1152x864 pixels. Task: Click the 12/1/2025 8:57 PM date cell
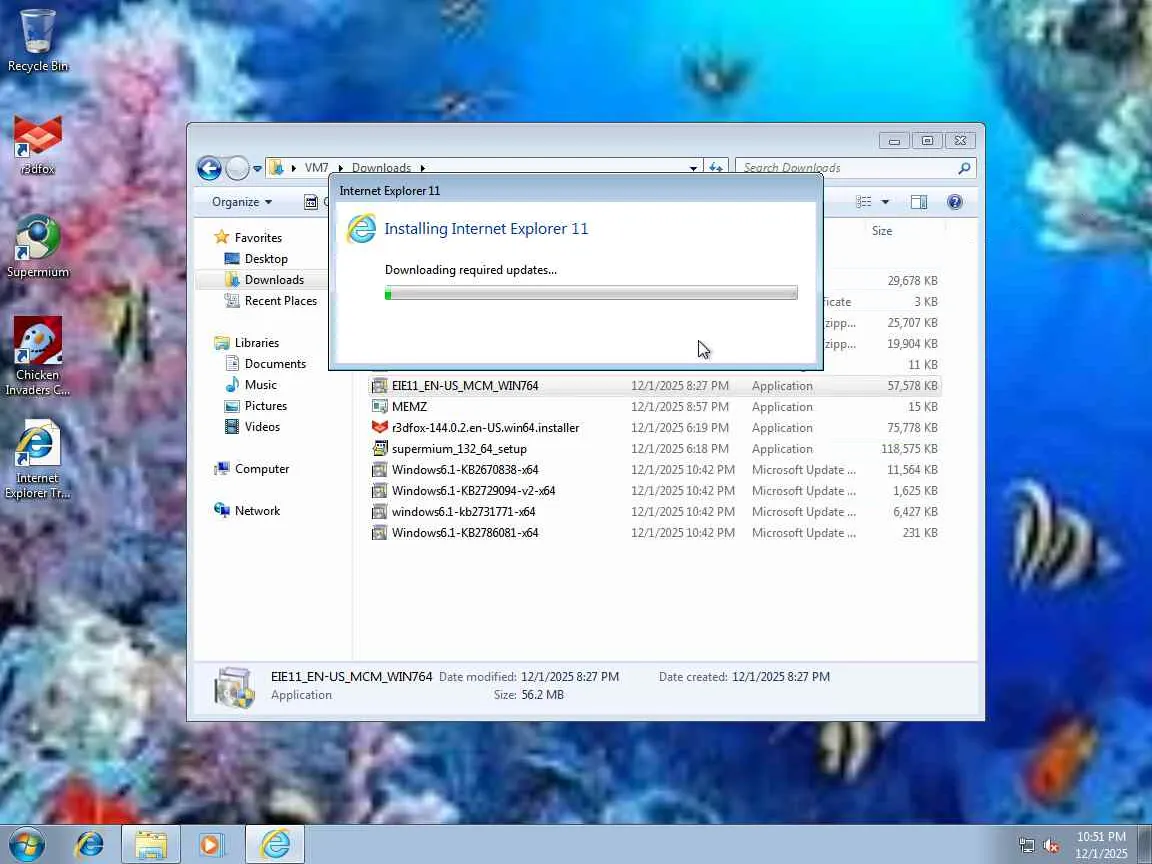point(680,406)
